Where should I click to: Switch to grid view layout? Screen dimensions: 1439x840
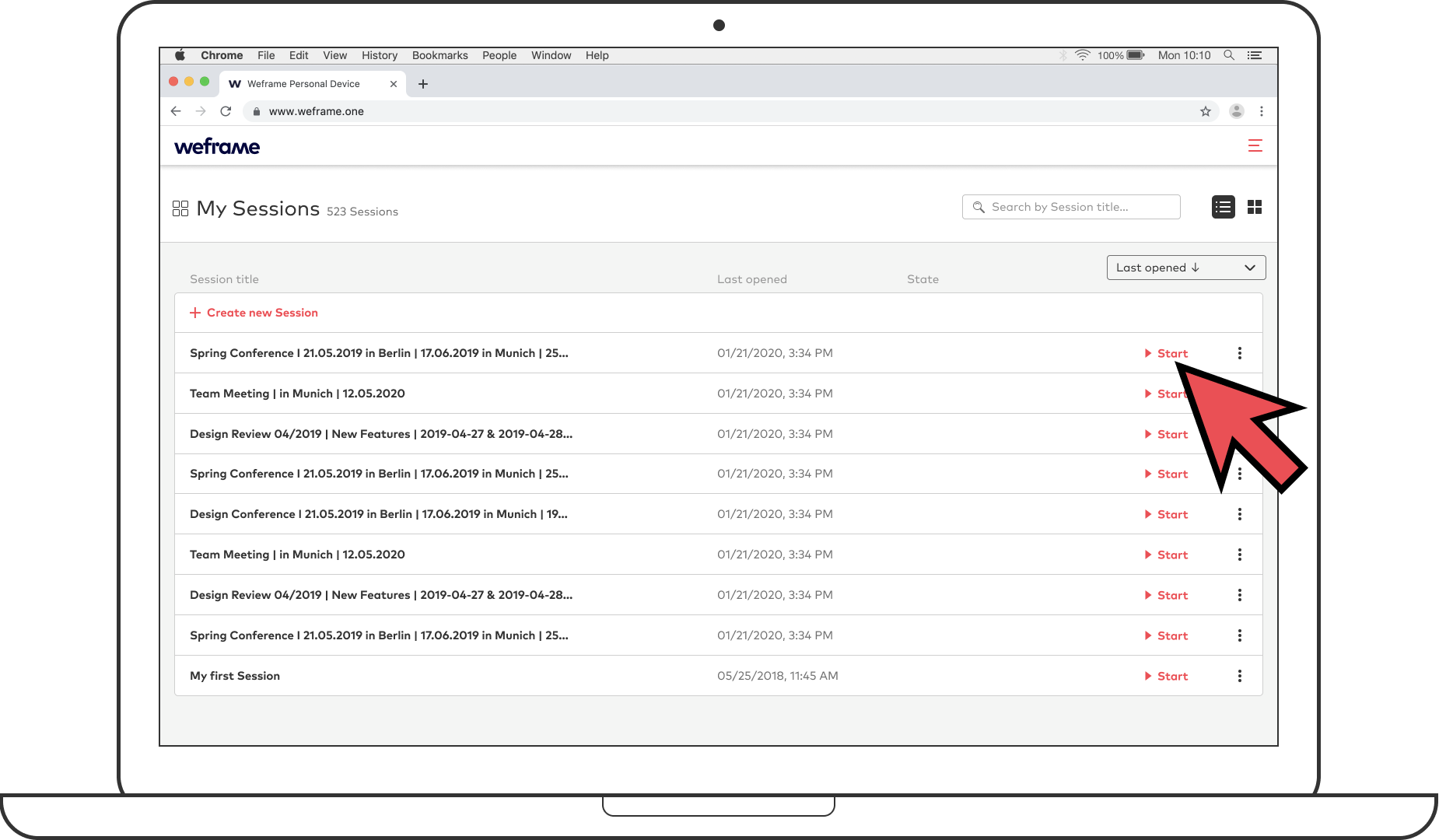click(1254, 207)
